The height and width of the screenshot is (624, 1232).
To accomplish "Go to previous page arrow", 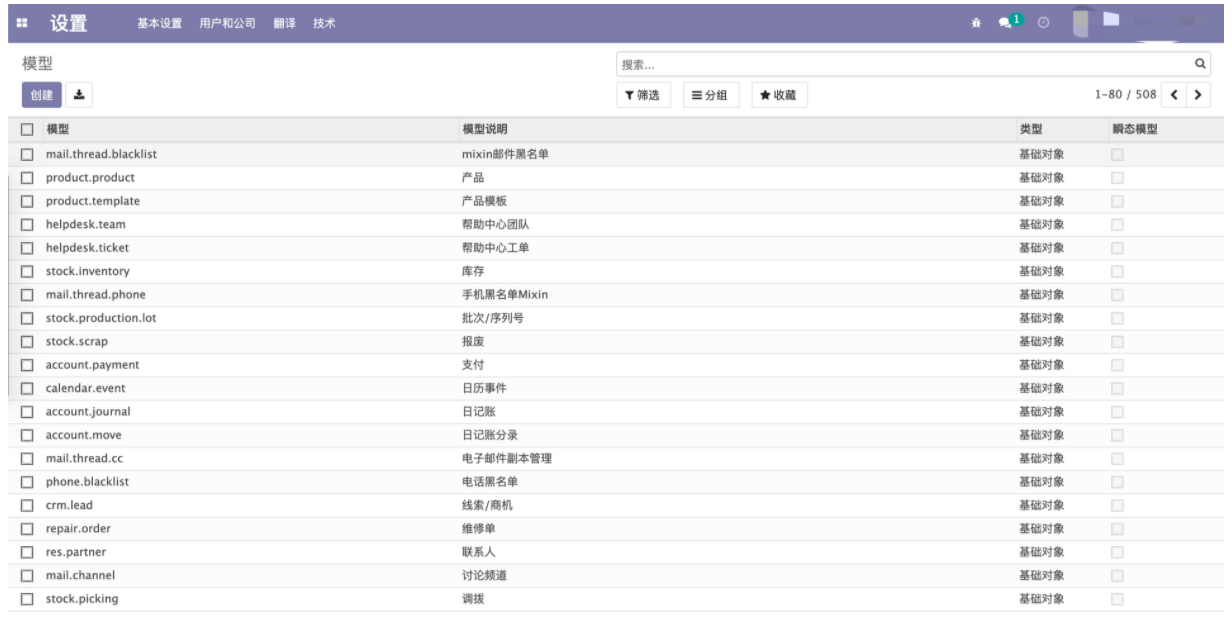I will 1175,95.
